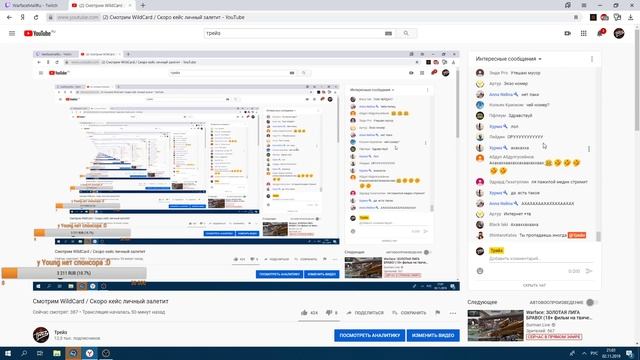Open the Windows Start menu
The image size is (640, 360).
click(8, 353)
